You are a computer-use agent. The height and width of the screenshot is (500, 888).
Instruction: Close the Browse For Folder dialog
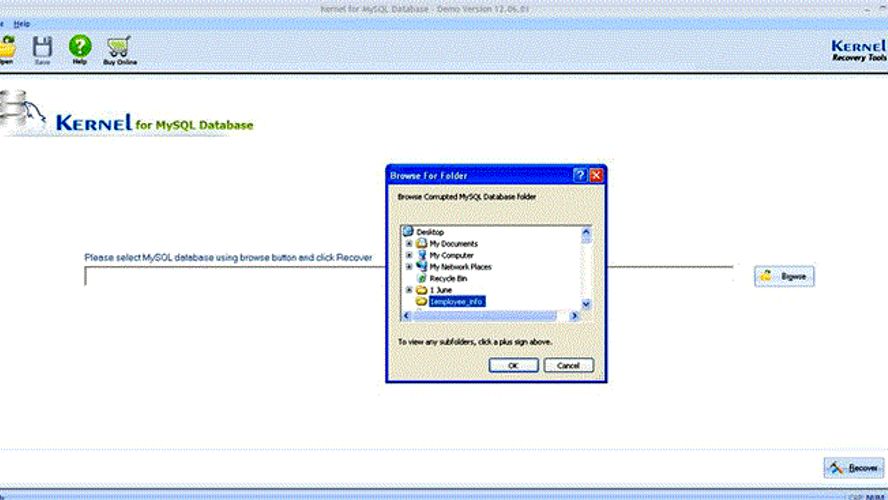596,176
